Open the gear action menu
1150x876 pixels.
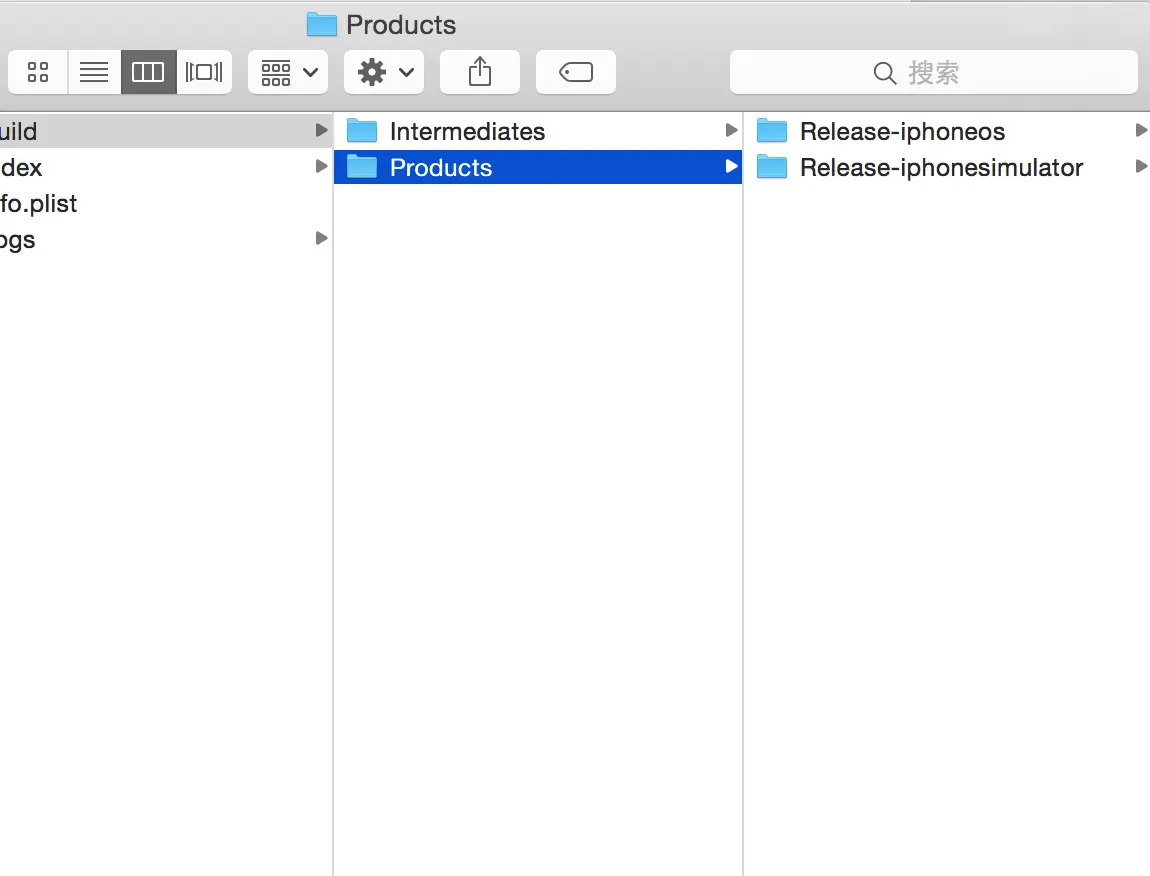click(x=384, y=72)
